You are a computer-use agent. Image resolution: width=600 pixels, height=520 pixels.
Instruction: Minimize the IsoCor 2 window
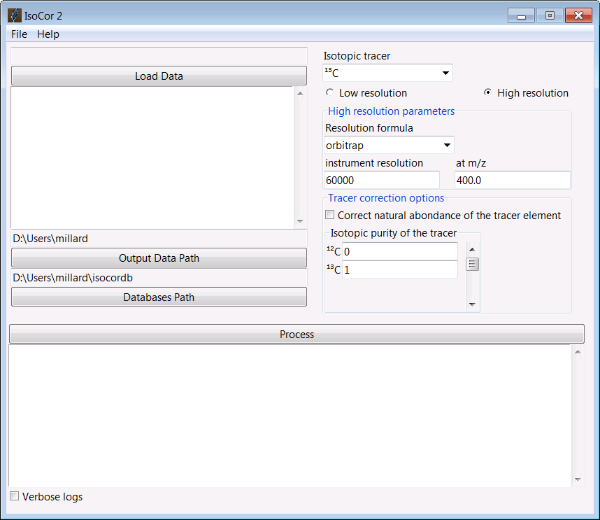tap(521, 16)
